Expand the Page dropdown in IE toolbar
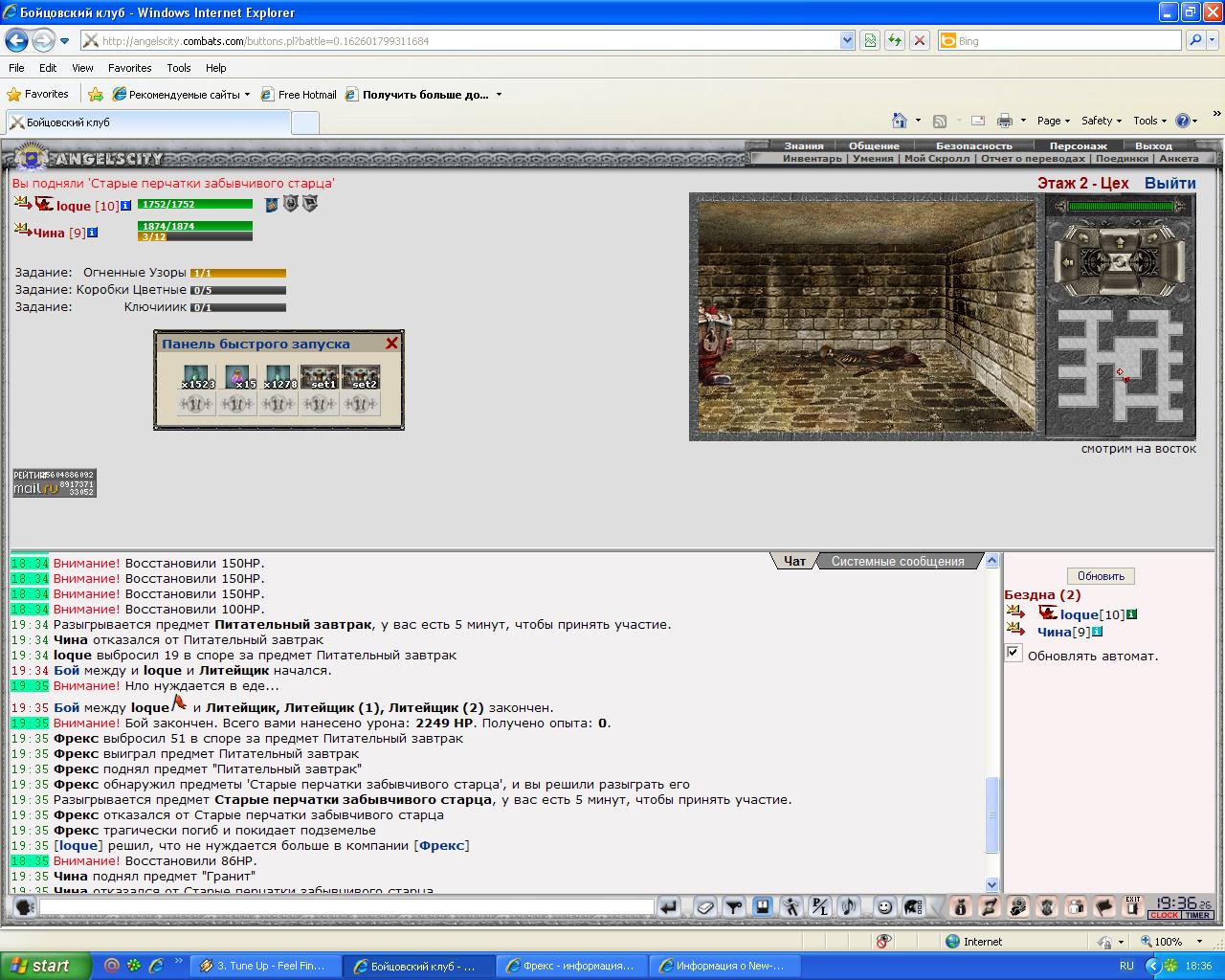This screenshot has height=980, width=1225. tap(1054, 121)
